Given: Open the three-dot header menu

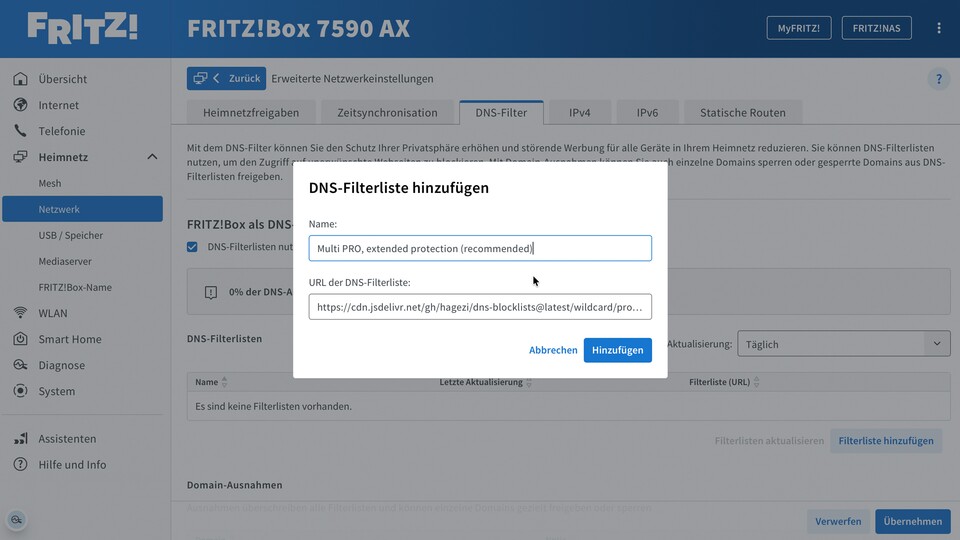Looking at the screenshot, I should tap(939, 28).
